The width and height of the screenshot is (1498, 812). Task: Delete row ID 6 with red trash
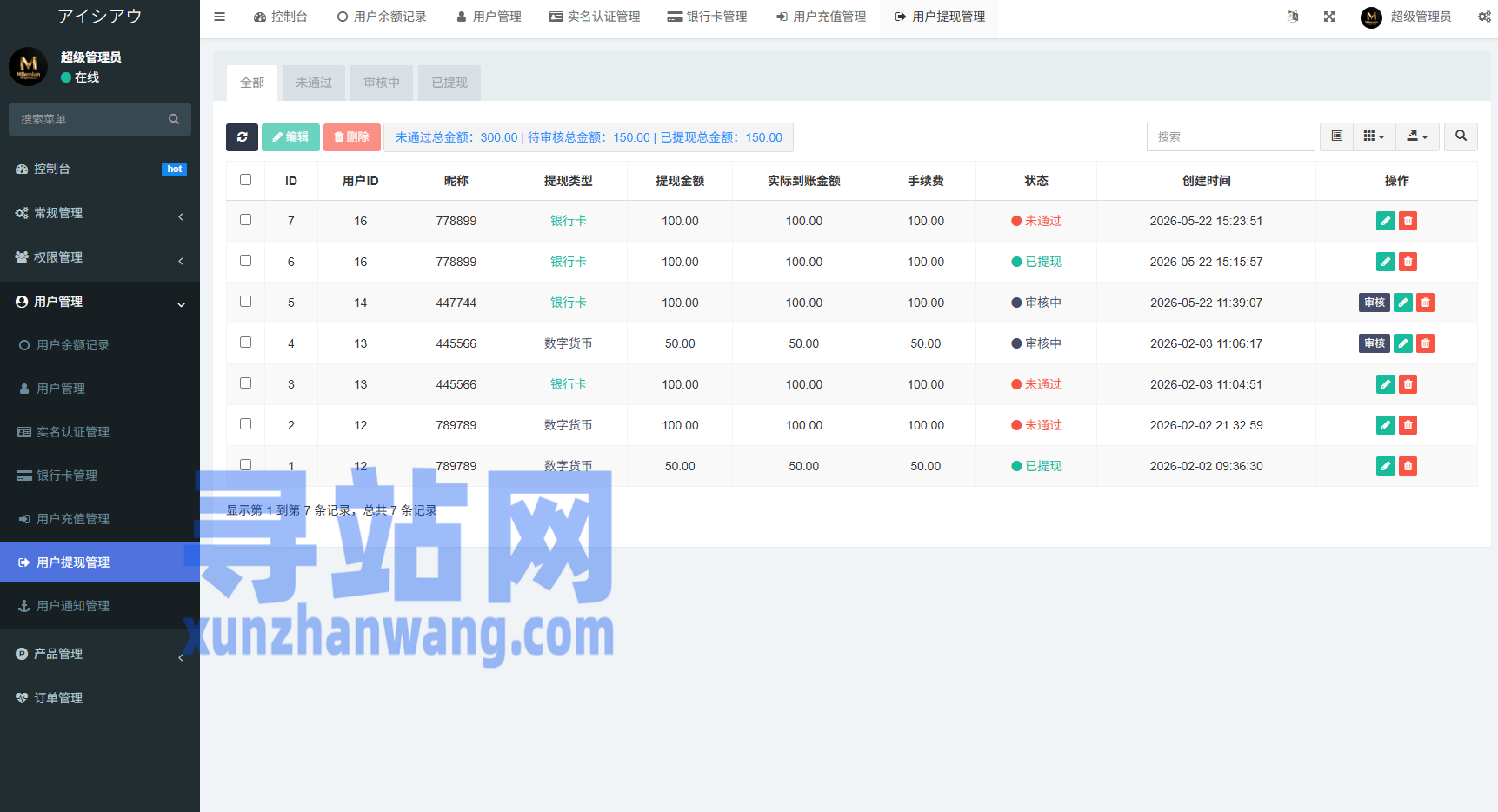click(1408, 262)
